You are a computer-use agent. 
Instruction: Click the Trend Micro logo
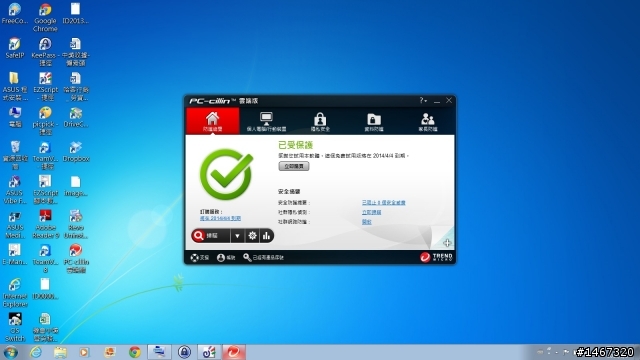[436, 257]
